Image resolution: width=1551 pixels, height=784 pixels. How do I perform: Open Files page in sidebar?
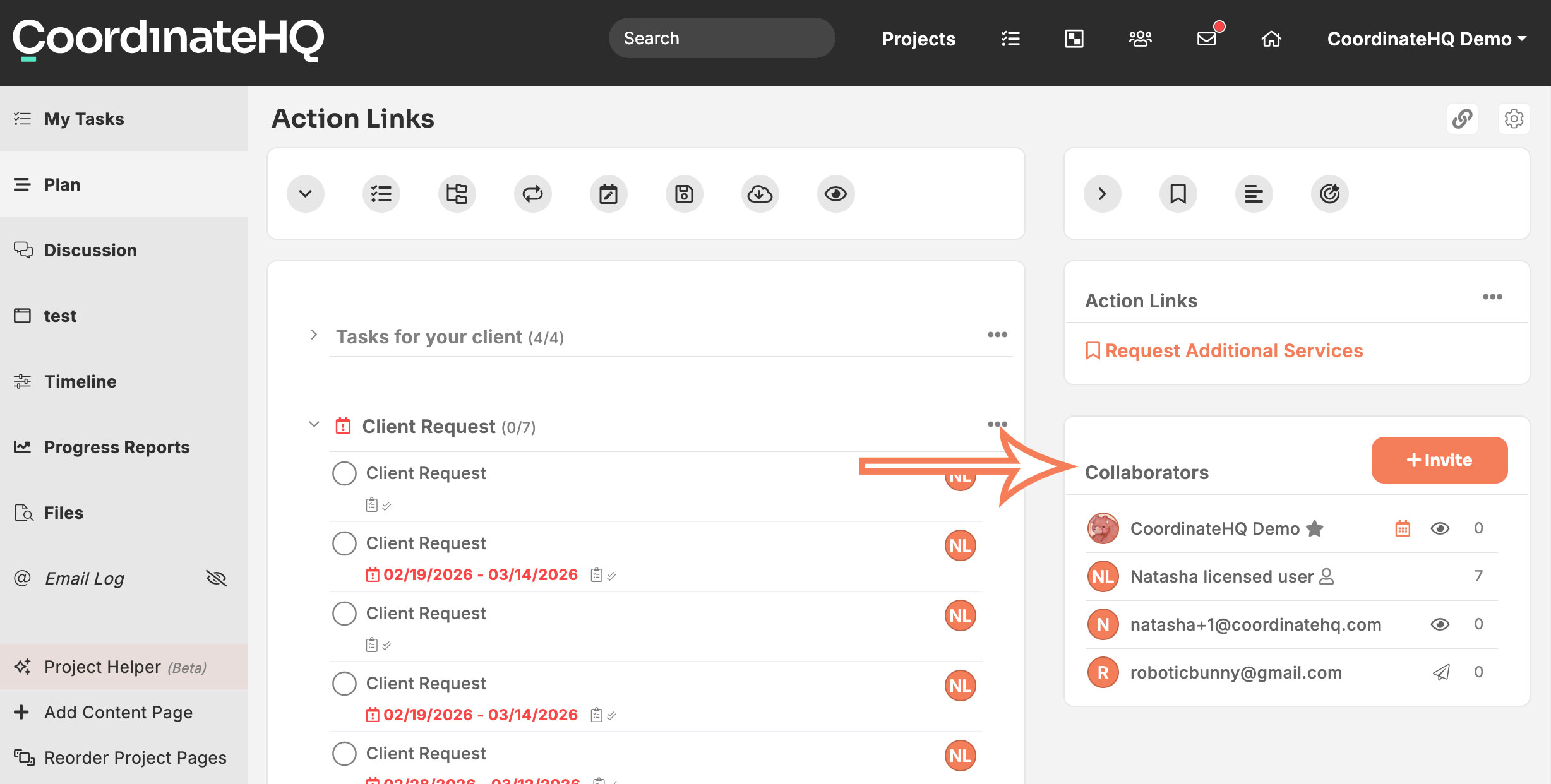[x=124, y=513]
